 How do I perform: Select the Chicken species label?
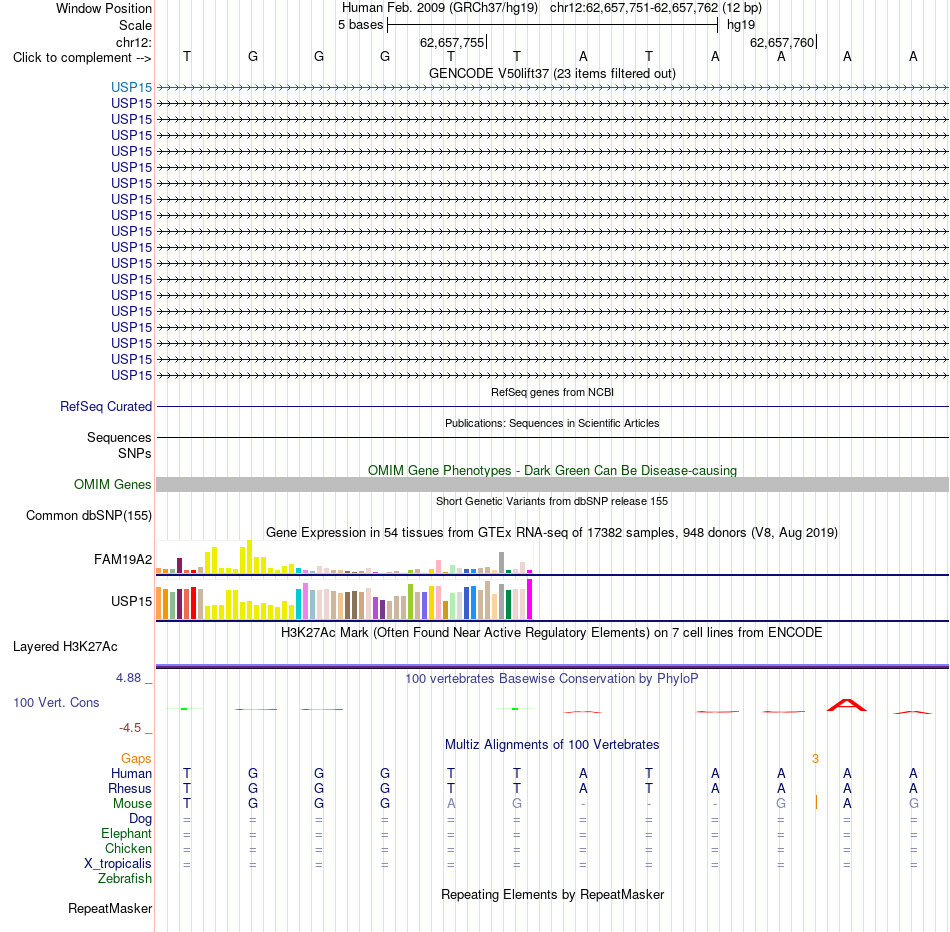[x=128, y=848]
